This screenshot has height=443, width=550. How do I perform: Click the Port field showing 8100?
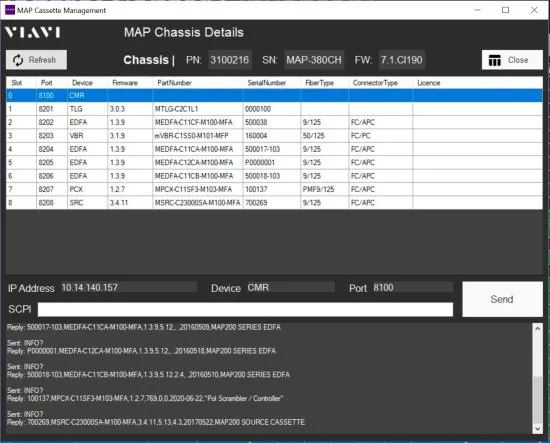pos(412,288)
